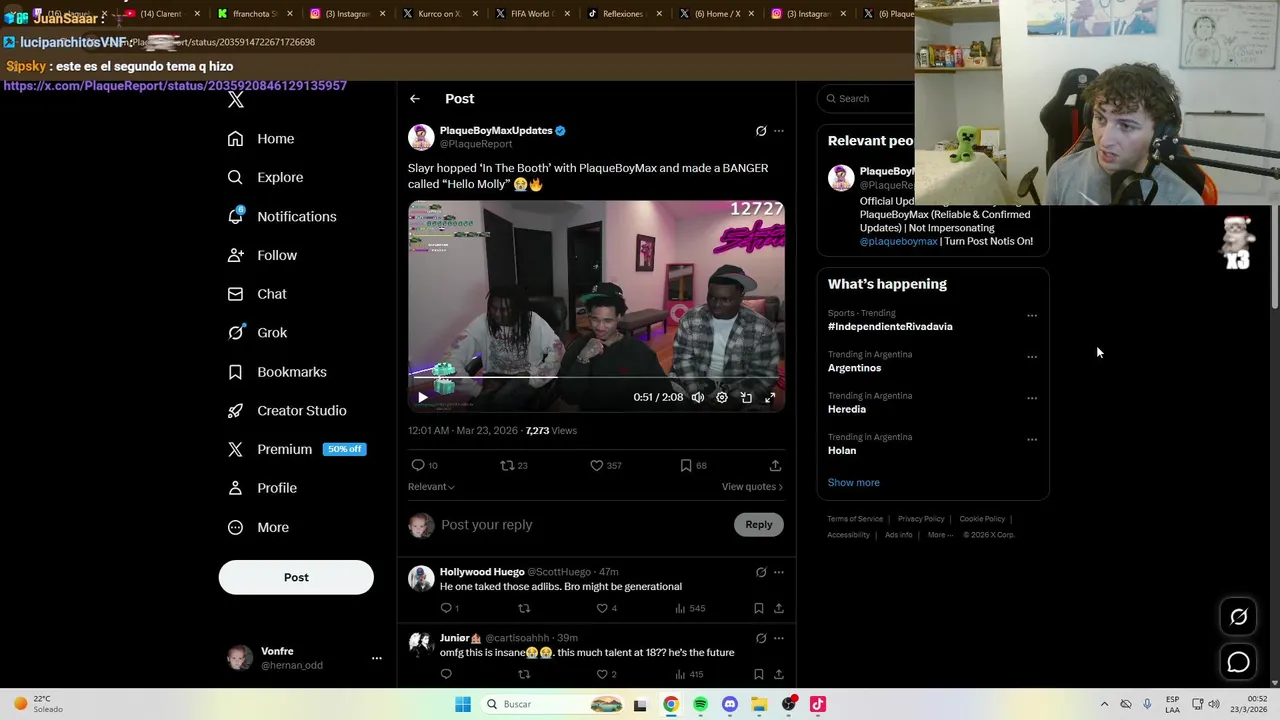Open options for Holan trend
The image size is (1280, 720).
1032,439
